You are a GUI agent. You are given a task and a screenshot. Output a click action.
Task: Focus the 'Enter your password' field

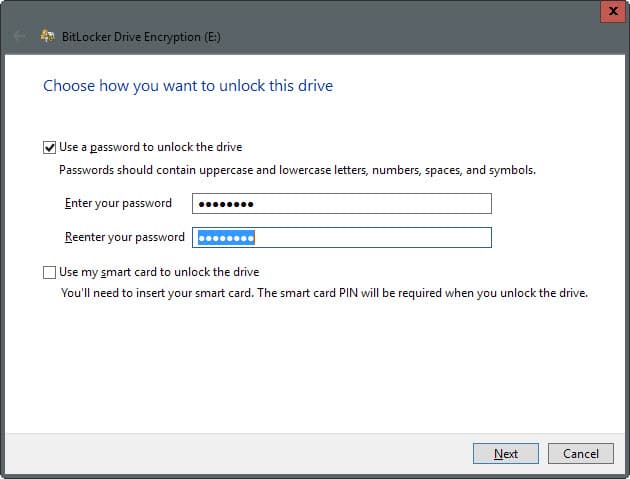click(342, 203)
